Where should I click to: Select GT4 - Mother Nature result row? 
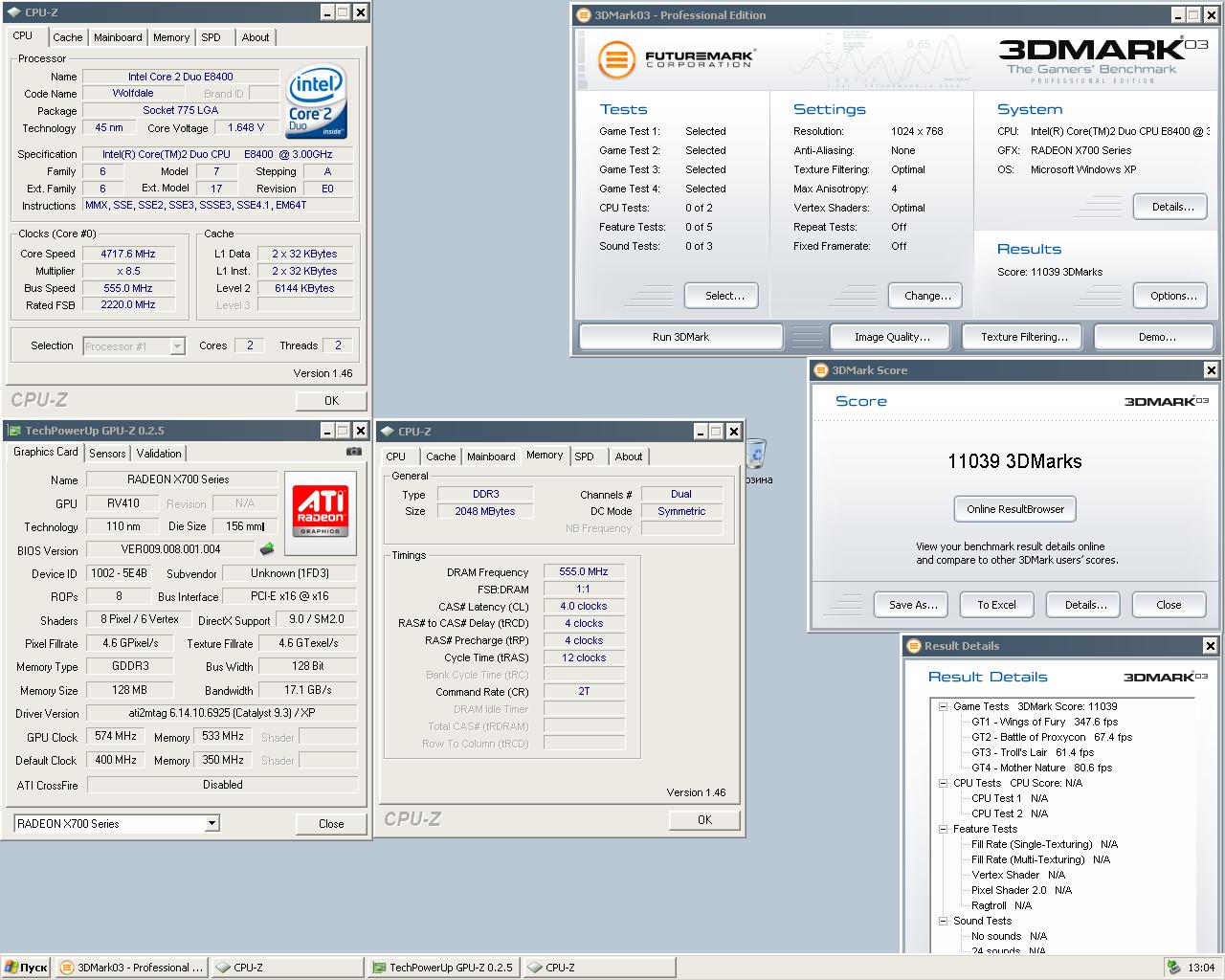1041,768
